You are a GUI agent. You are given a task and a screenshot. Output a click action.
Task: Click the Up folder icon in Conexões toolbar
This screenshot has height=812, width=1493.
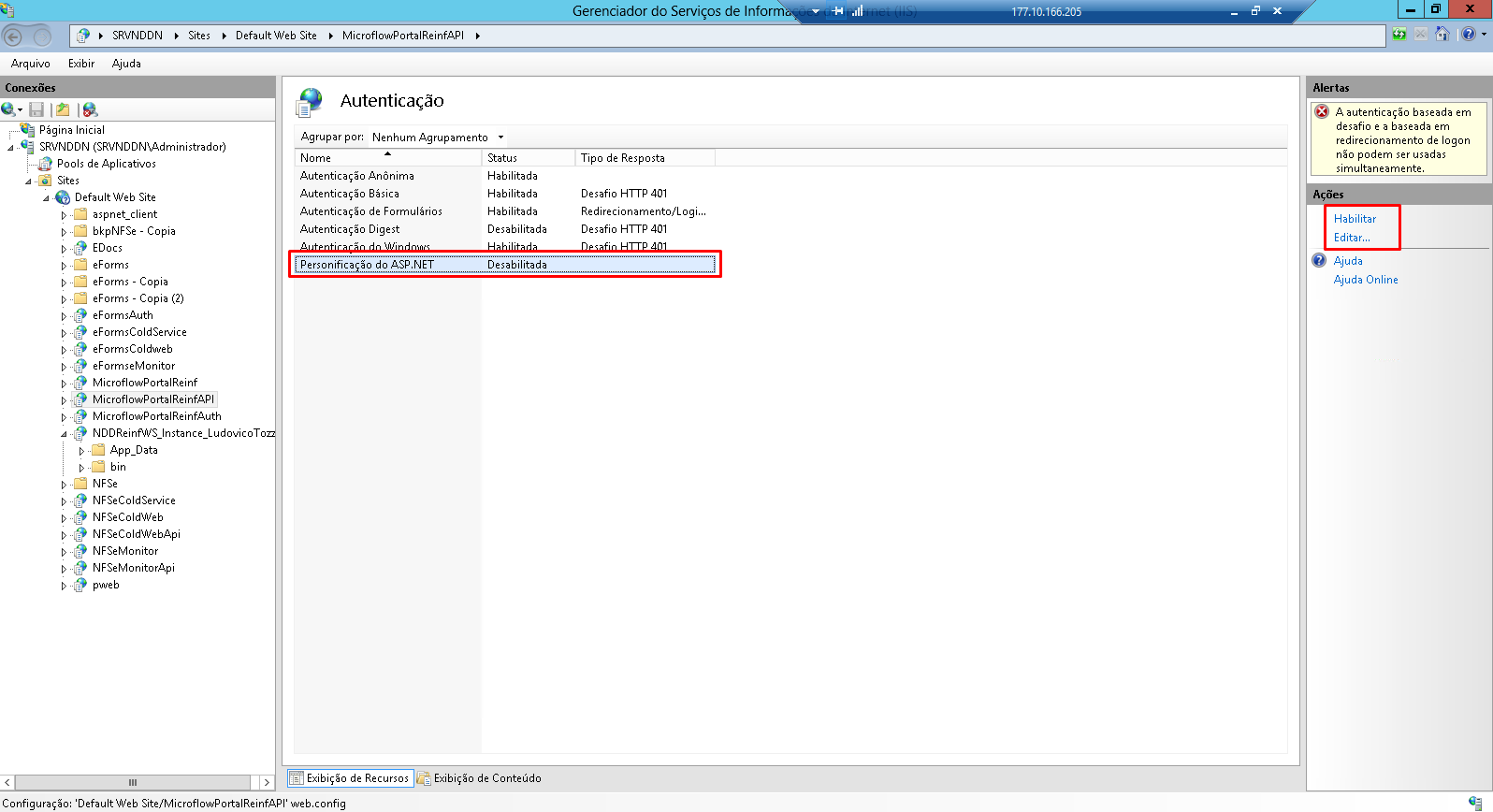tap(63, 109)
